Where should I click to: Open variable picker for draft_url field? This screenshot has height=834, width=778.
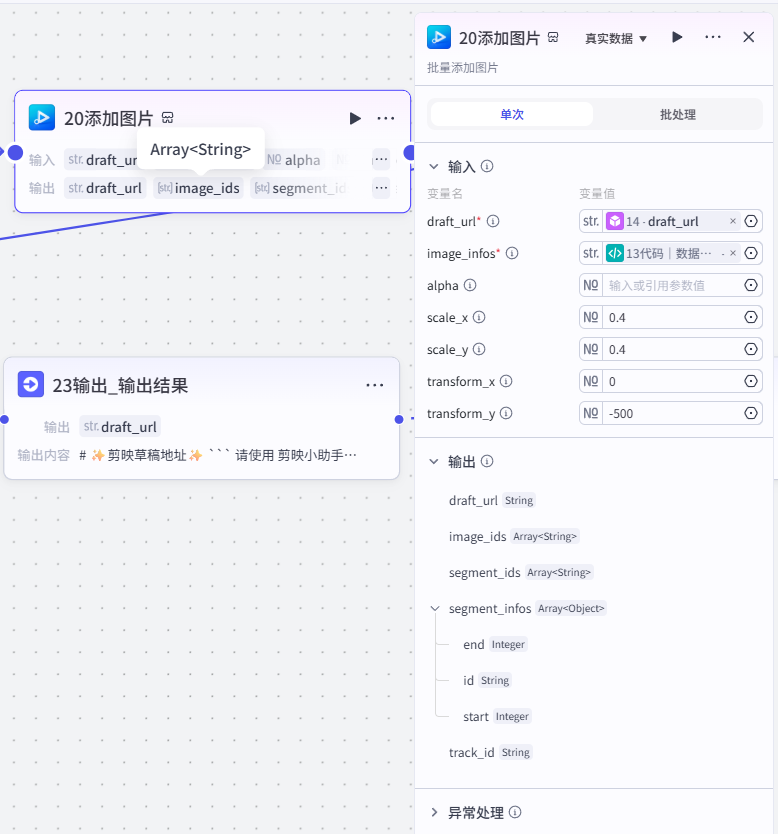[x=751, y=221]
